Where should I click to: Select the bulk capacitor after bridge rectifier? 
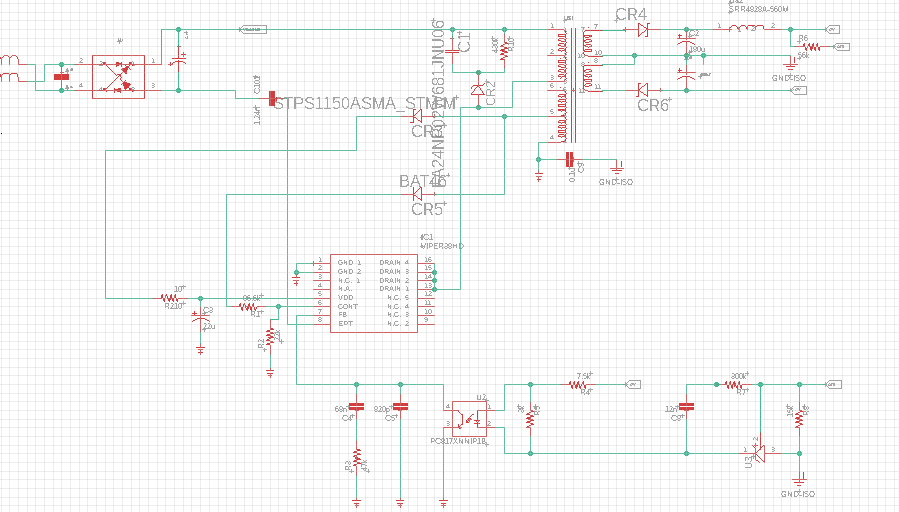click(178, 59)
